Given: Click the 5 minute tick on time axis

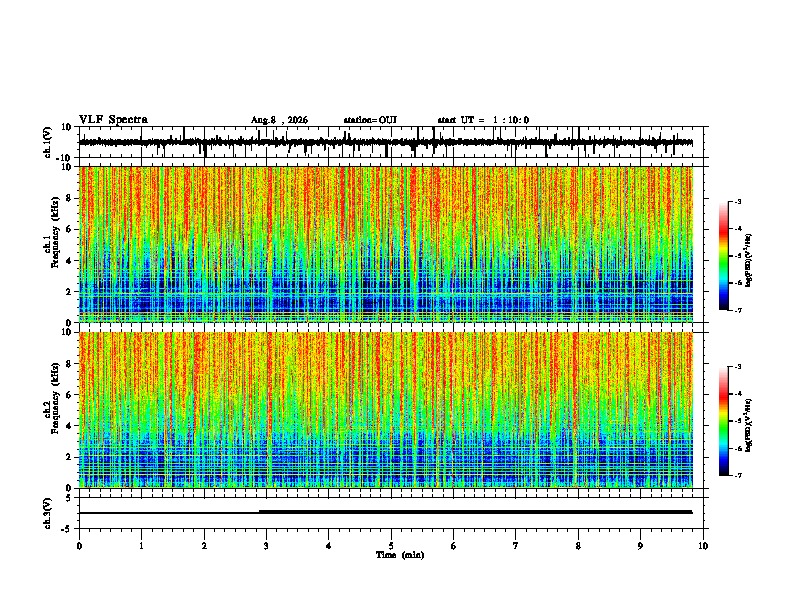Looking at the screenshot, I should coord(391,546).
